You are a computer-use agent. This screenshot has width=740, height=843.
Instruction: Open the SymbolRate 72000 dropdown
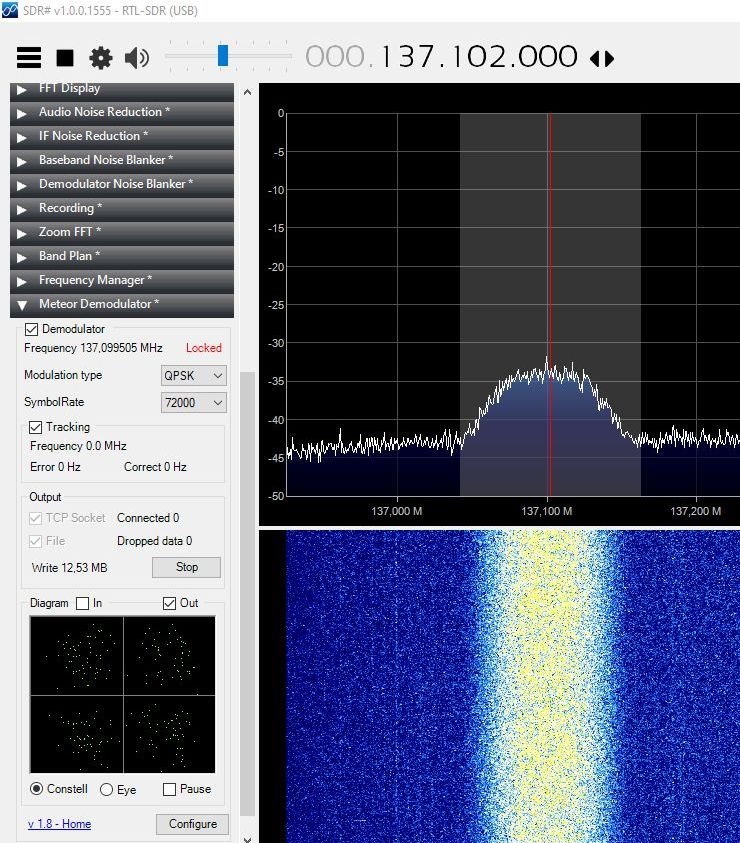coord(194,403)
